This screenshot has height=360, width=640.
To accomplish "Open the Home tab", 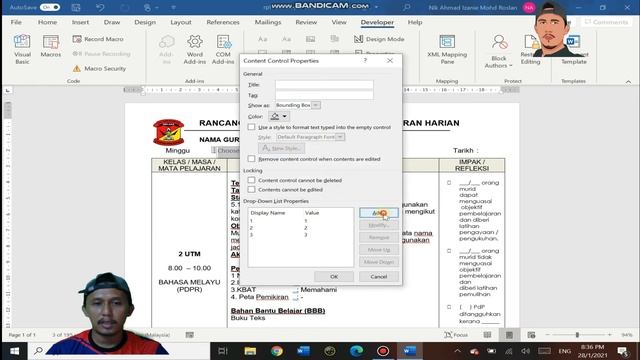I will (x=47, y=22).
